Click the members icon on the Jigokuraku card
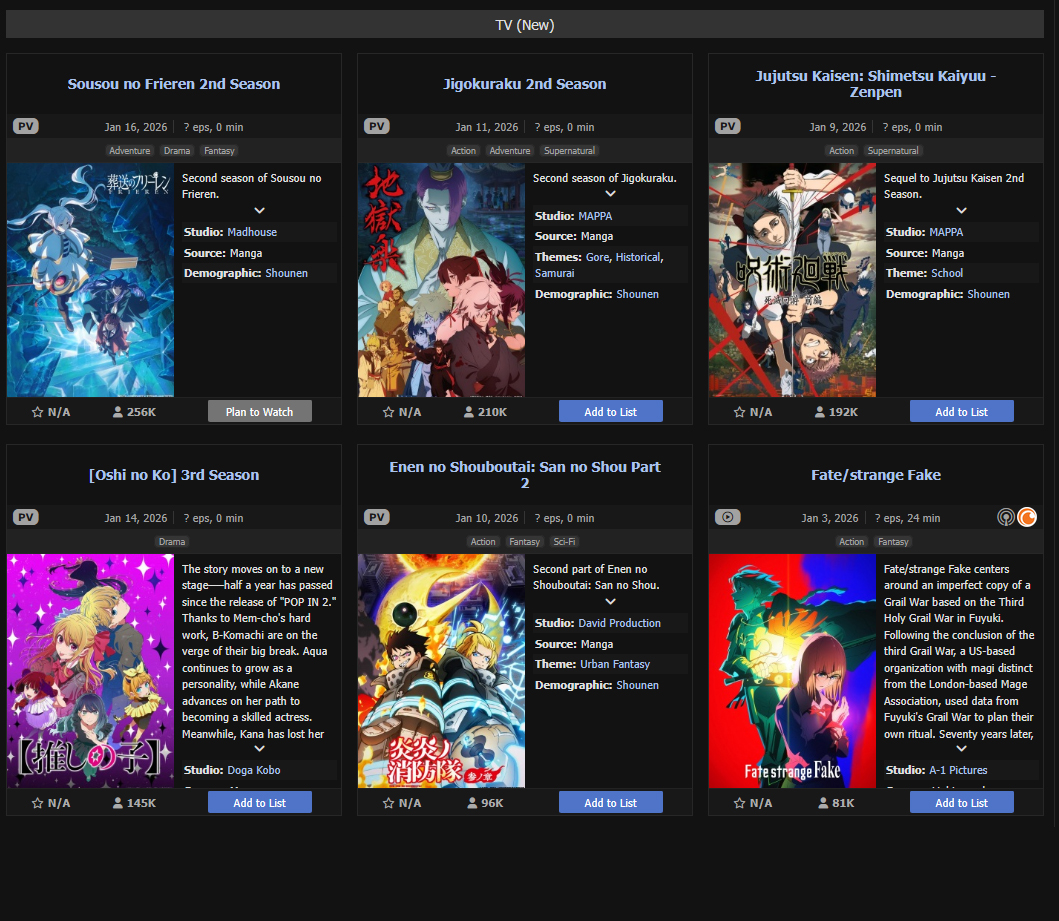This screenshot has width=1059, height=921. (469, 412)
